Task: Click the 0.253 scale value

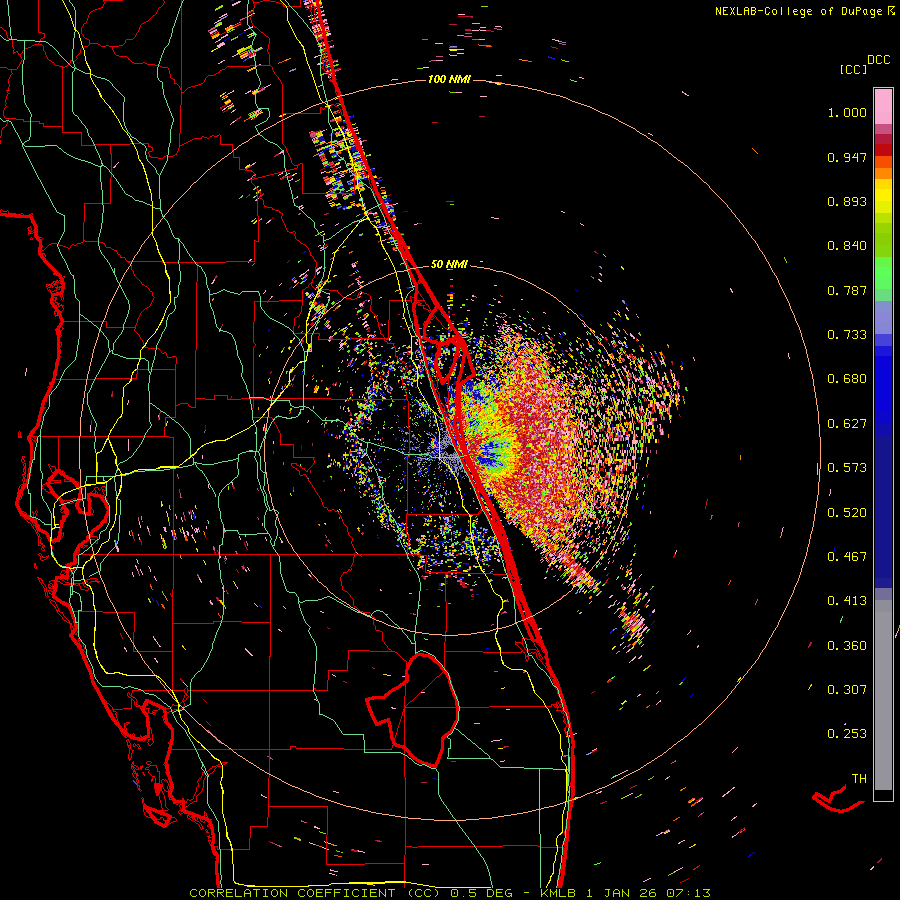Action: (847, 734)
